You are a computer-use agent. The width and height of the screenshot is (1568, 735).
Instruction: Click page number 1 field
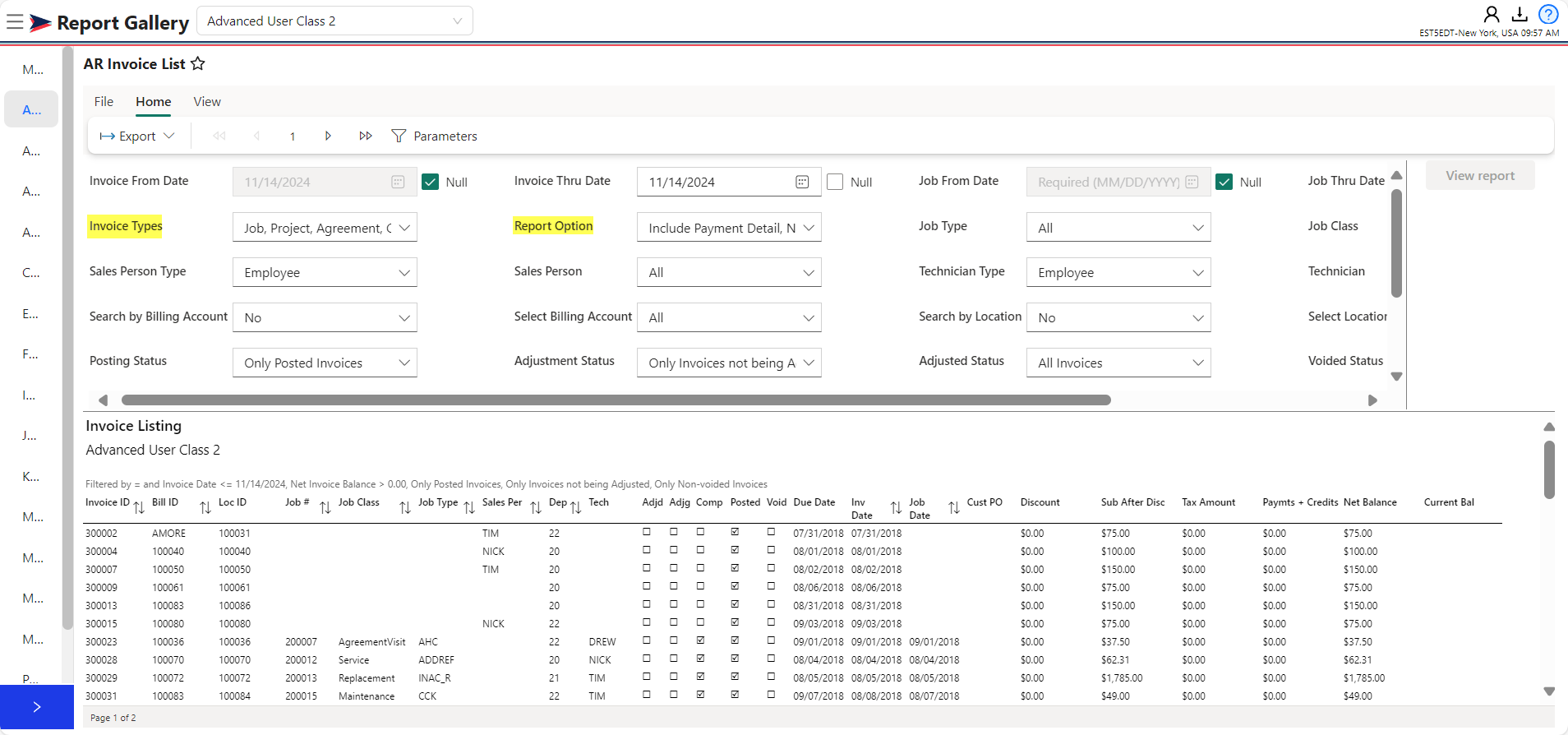(293, 136)
